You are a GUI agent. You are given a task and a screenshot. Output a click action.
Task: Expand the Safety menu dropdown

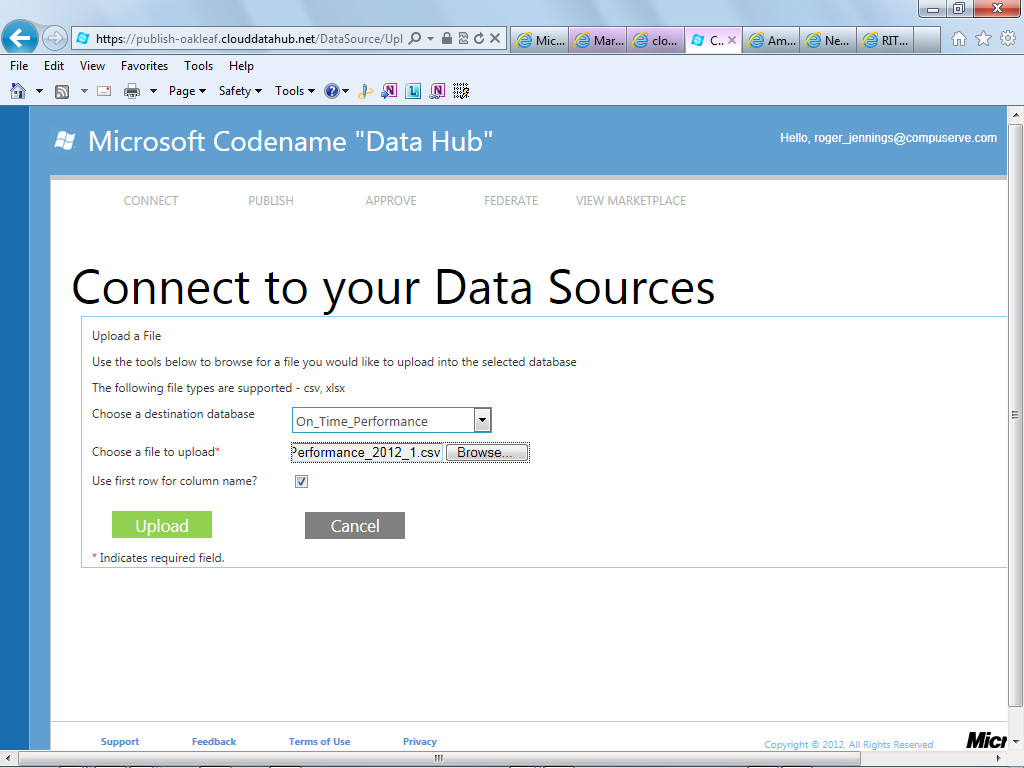(x=240, y=91)
